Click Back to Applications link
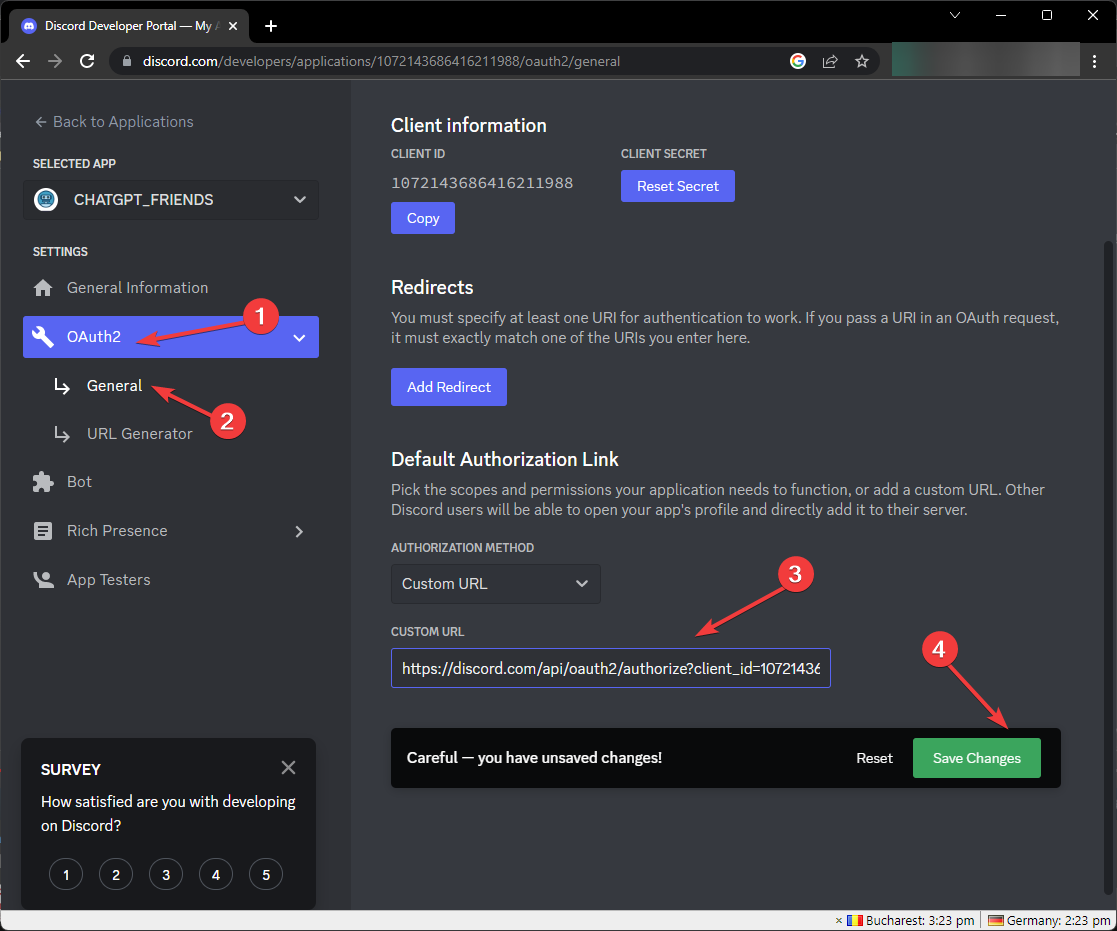 pos(114,122)
